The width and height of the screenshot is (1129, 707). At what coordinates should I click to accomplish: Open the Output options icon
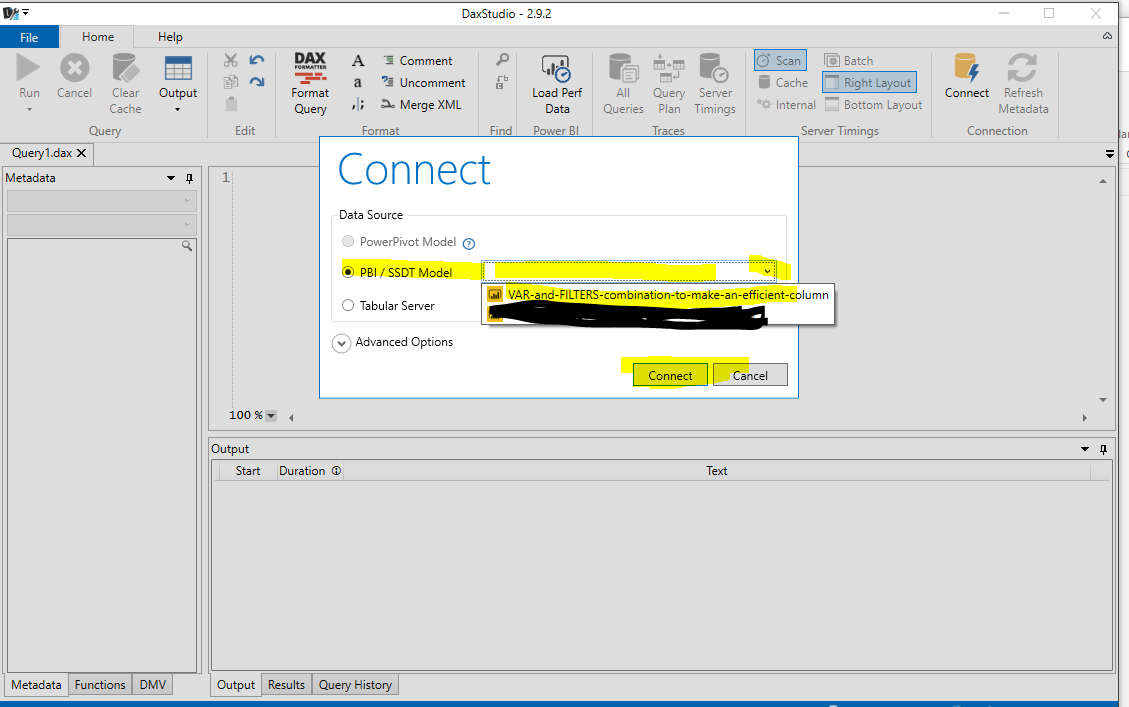click(178, 68)
